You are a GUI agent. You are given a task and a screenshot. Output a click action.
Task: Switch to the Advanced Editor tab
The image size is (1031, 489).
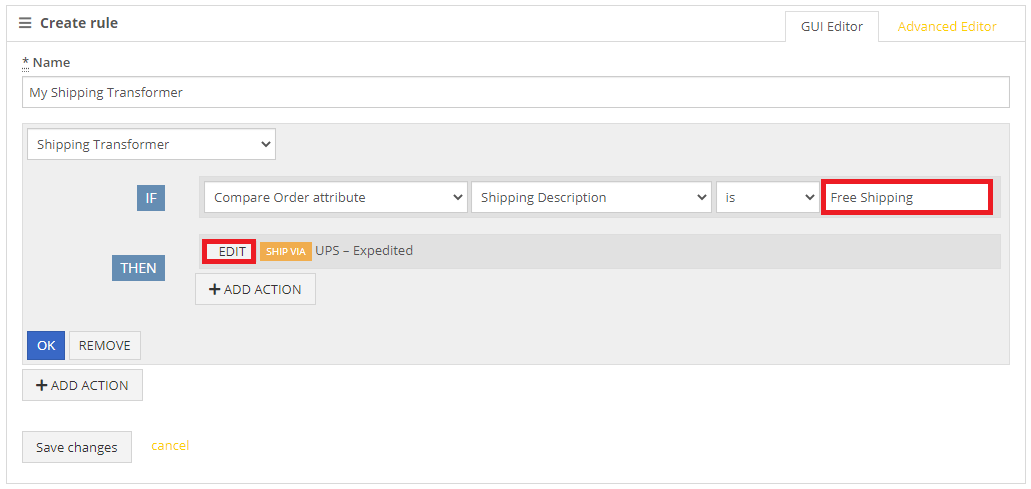(x=947, y=27)
